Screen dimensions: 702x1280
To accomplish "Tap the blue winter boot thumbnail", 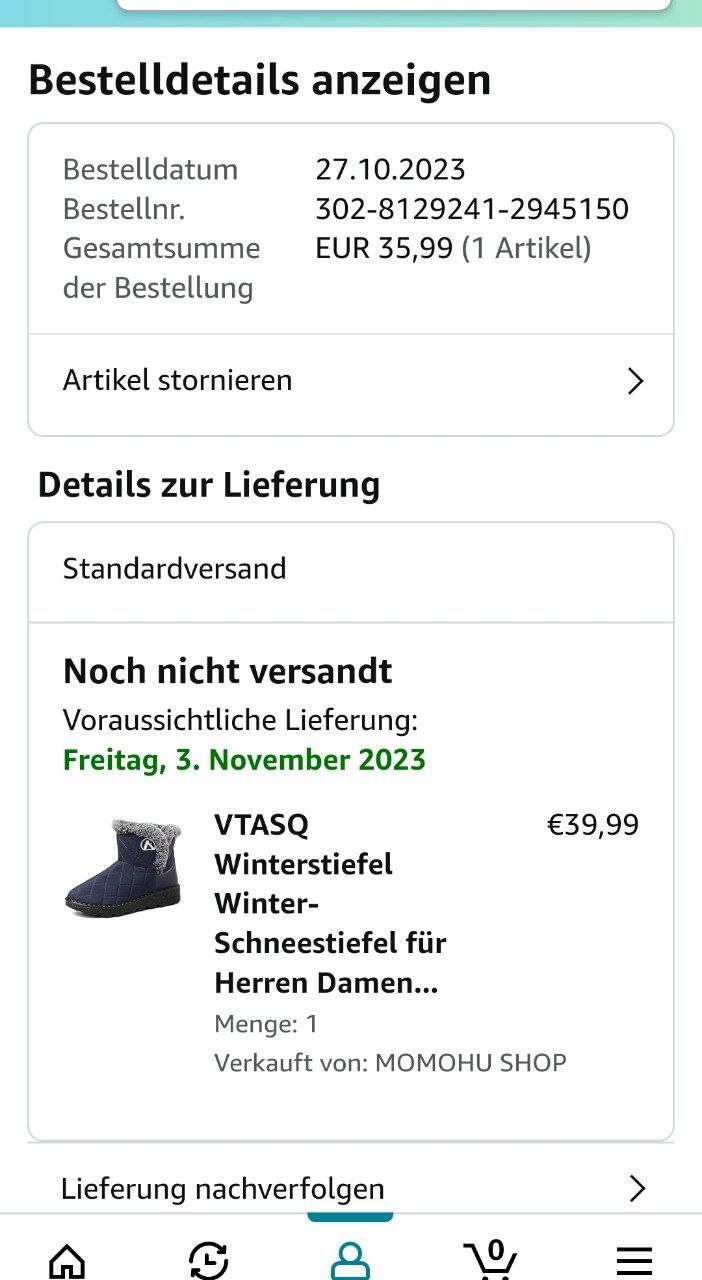I will click(122, 866).
